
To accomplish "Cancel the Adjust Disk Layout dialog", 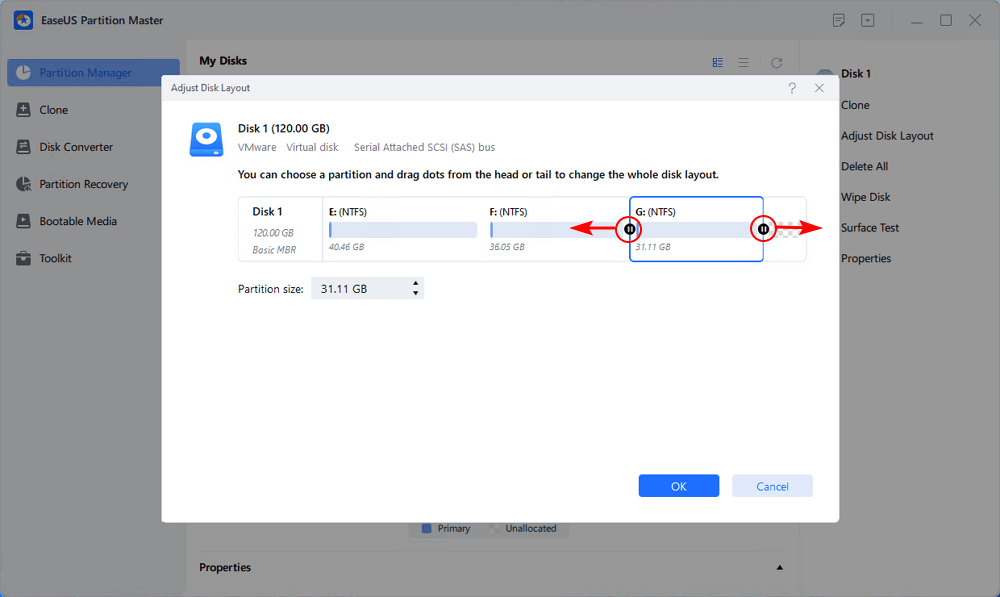I will (x=772, y=486).
